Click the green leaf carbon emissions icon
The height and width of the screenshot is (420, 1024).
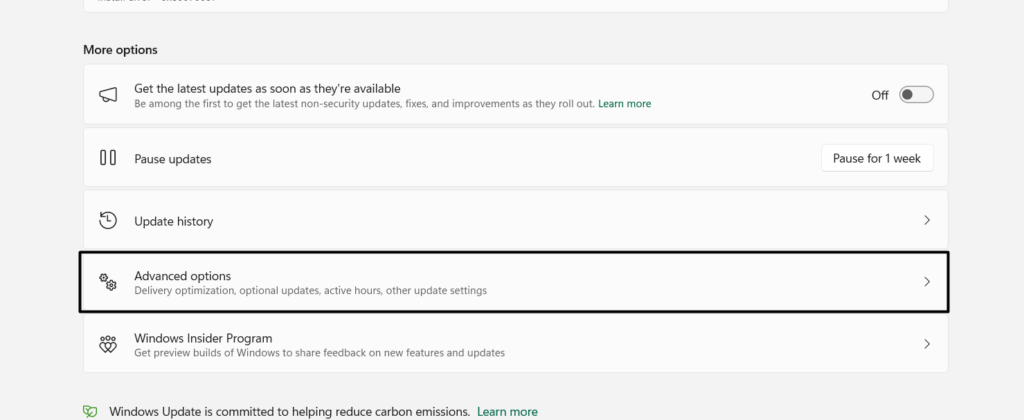click(91, 411)
